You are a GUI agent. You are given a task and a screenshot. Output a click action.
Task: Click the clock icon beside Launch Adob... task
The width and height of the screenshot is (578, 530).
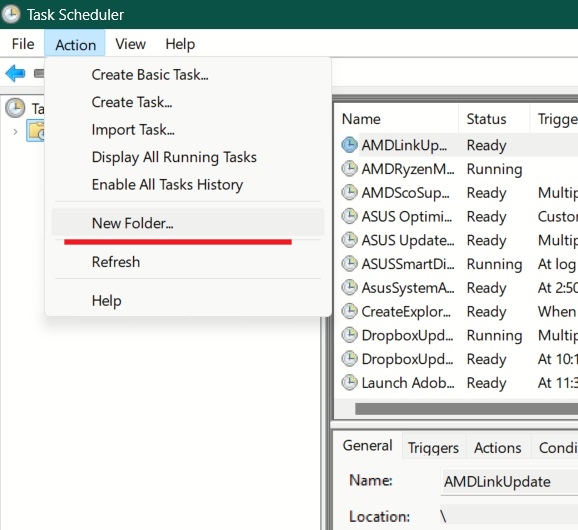point(349,383)
